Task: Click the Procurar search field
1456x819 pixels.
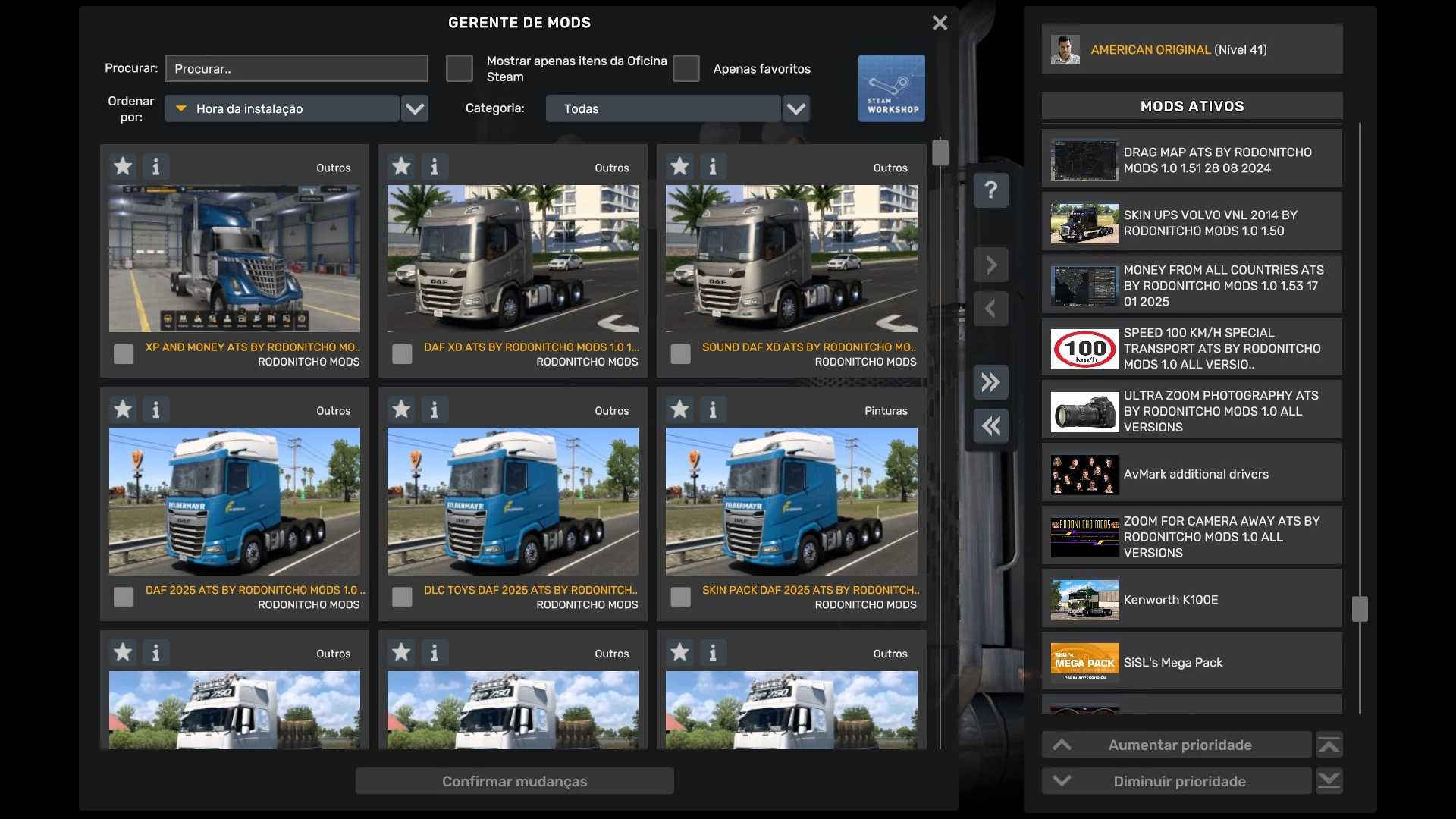Action: (296, 68)
